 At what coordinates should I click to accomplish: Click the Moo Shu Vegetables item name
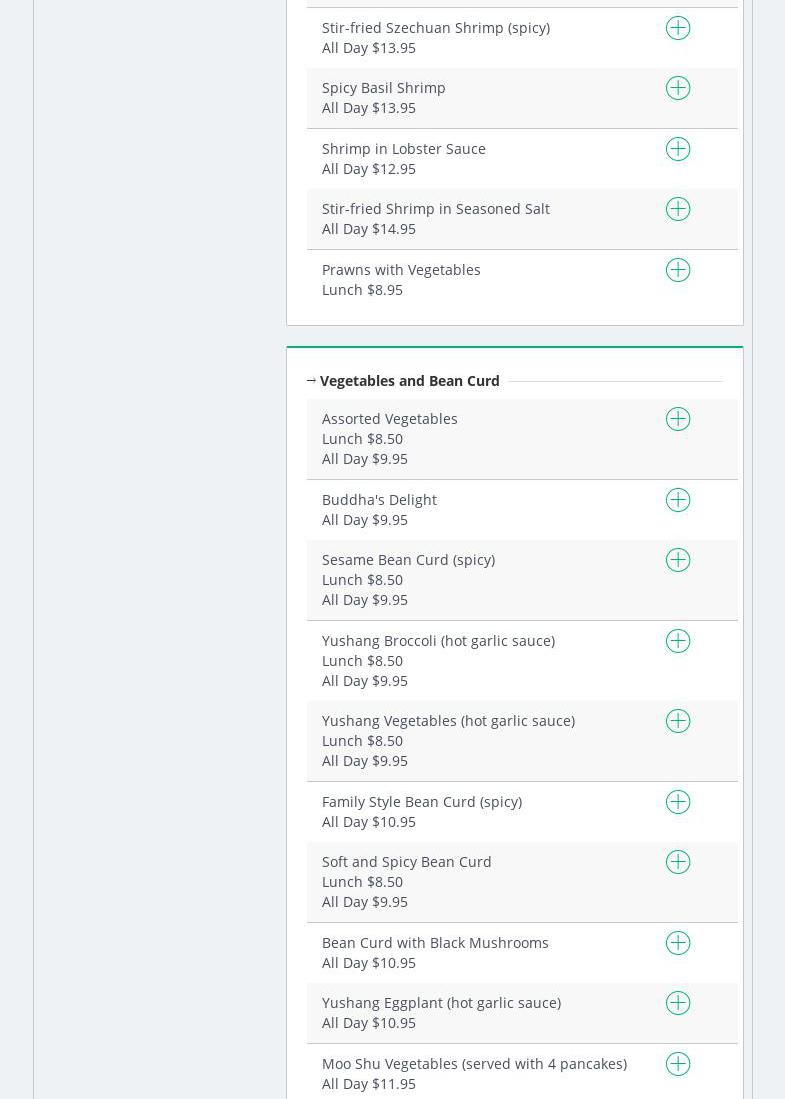coord(474,1064)
